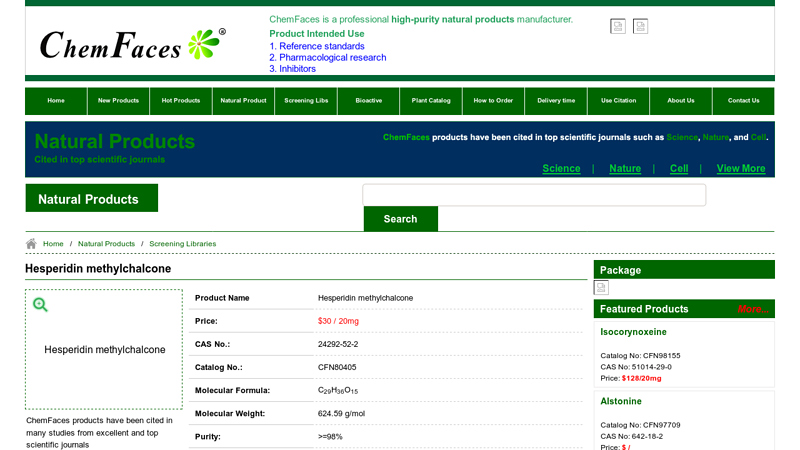Click the magnifier zoom icon on structure image
This screenshot has width=800, height=450.
pos(40,305)
